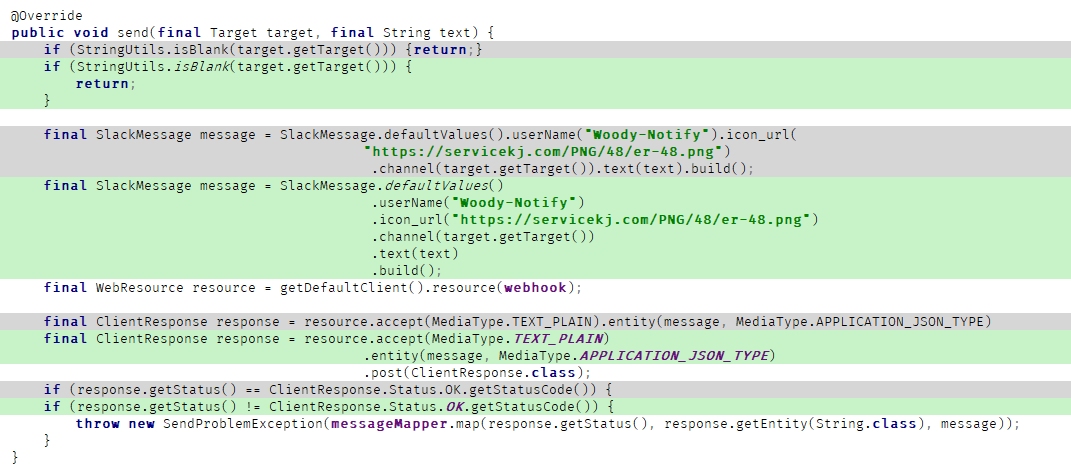Click the '!=' operator in the green getStatus line
Screen dimensions: 1071x470
click(x=252, y=407)
